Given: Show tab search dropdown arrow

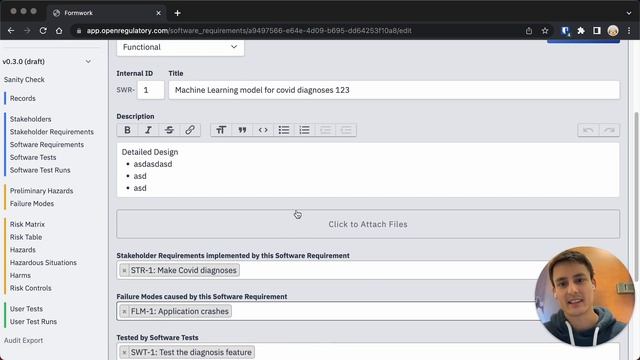Looking at the screenshot, I should (629, 13).
